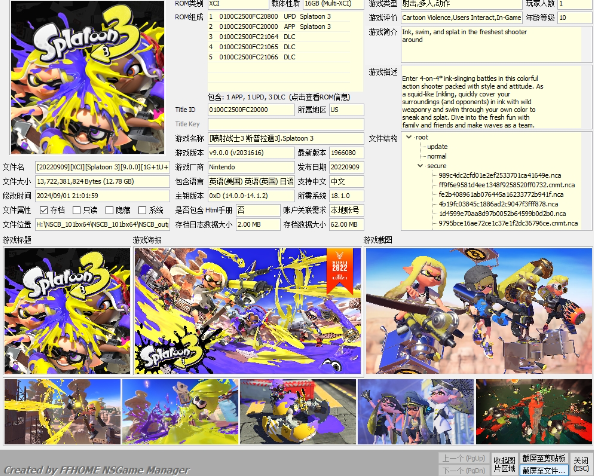Image resolution: width=594 pixels, height=476 pixels.
Task: Click the master key version field 0xD (14.0.0-14.1.2)
Action: (251, 196)
